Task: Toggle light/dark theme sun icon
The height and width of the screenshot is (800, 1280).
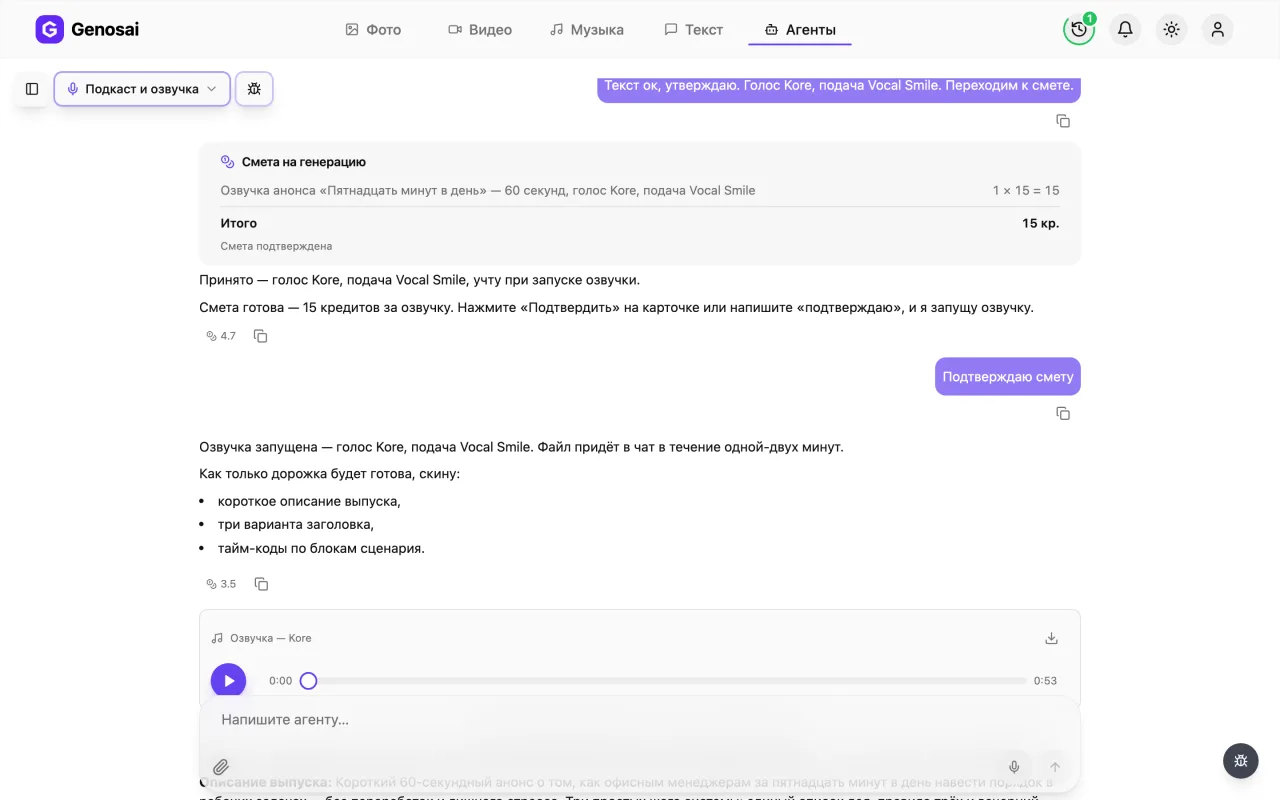Action: point(1171,30)
